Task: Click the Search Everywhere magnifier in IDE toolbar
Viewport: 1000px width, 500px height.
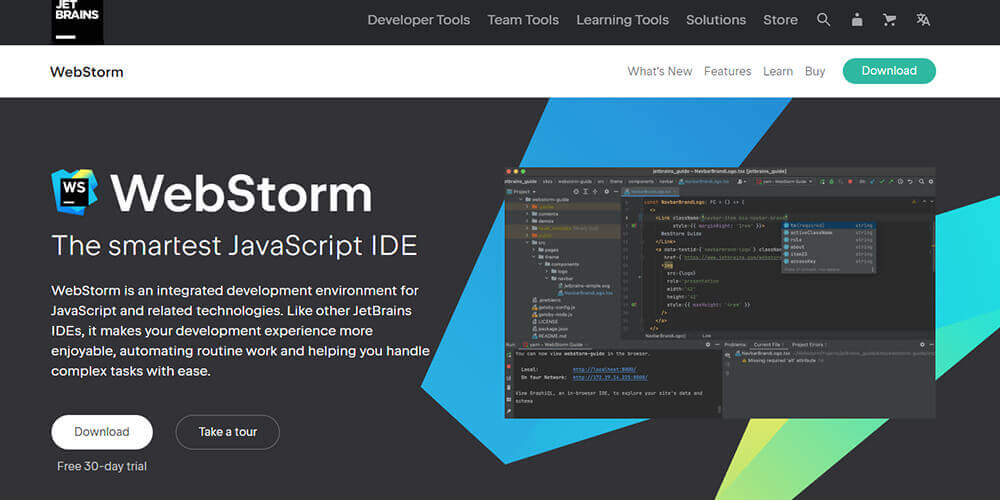Action: (922, 182)
